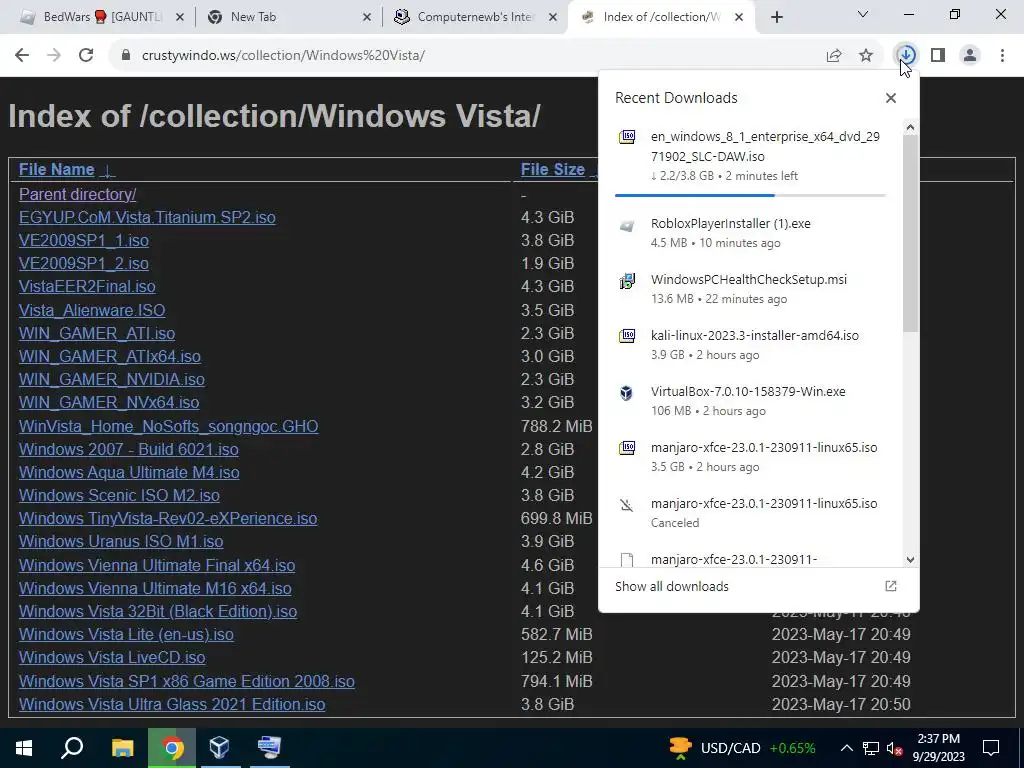Switch to the New Tab tab
Image resolution: width=1024 pixels, height=768 pixels.
point(287,17)
